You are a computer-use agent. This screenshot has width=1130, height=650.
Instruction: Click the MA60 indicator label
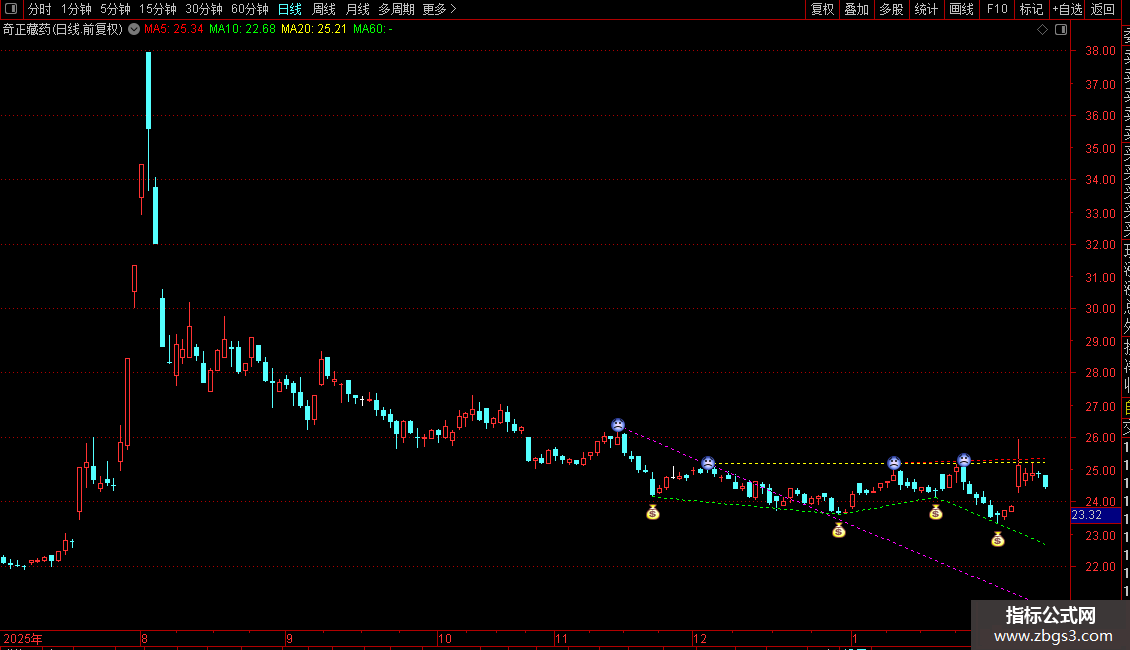pyautogui.click(x=373, y=30)
